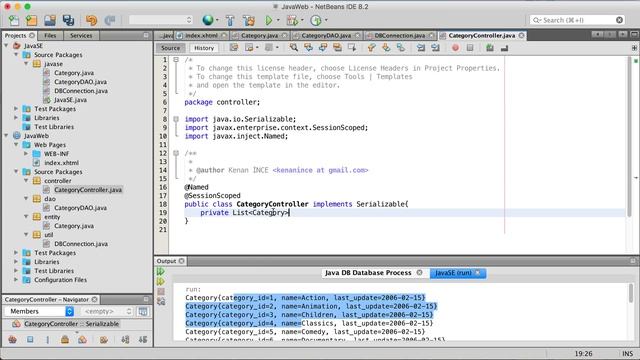Click the Previous Bookmark icon

371,48
